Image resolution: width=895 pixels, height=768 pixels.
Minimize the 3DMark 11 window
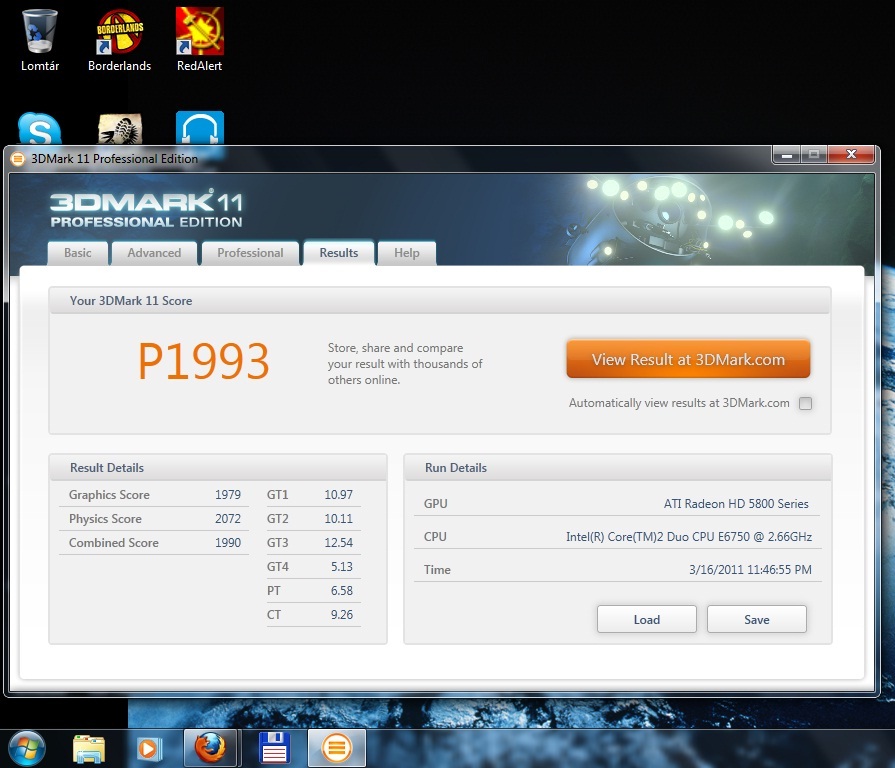coord(787,155)
